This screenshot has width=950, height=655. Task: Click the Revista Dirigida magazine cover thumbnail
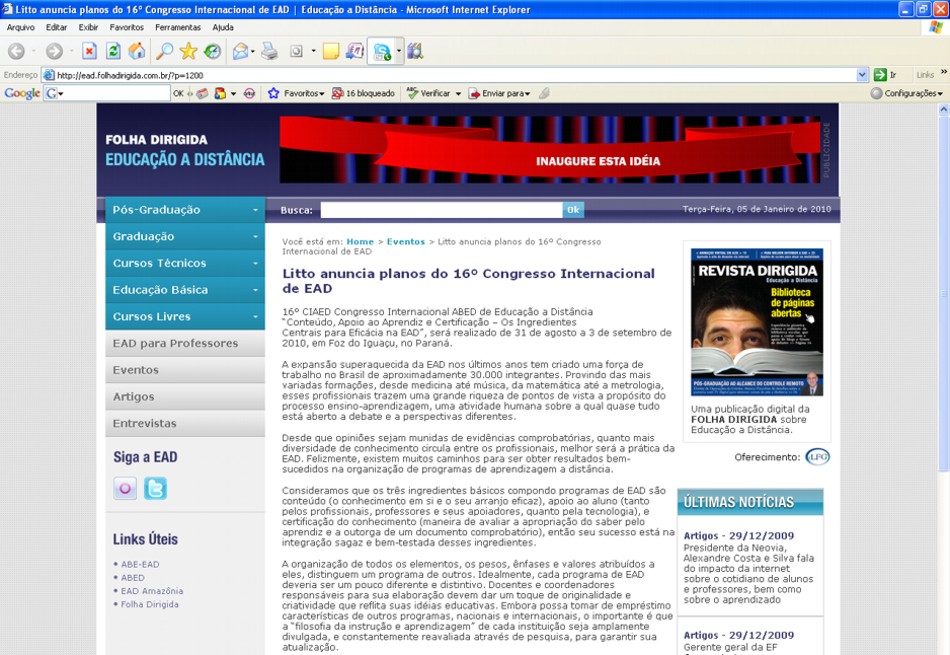pos(757,322)
